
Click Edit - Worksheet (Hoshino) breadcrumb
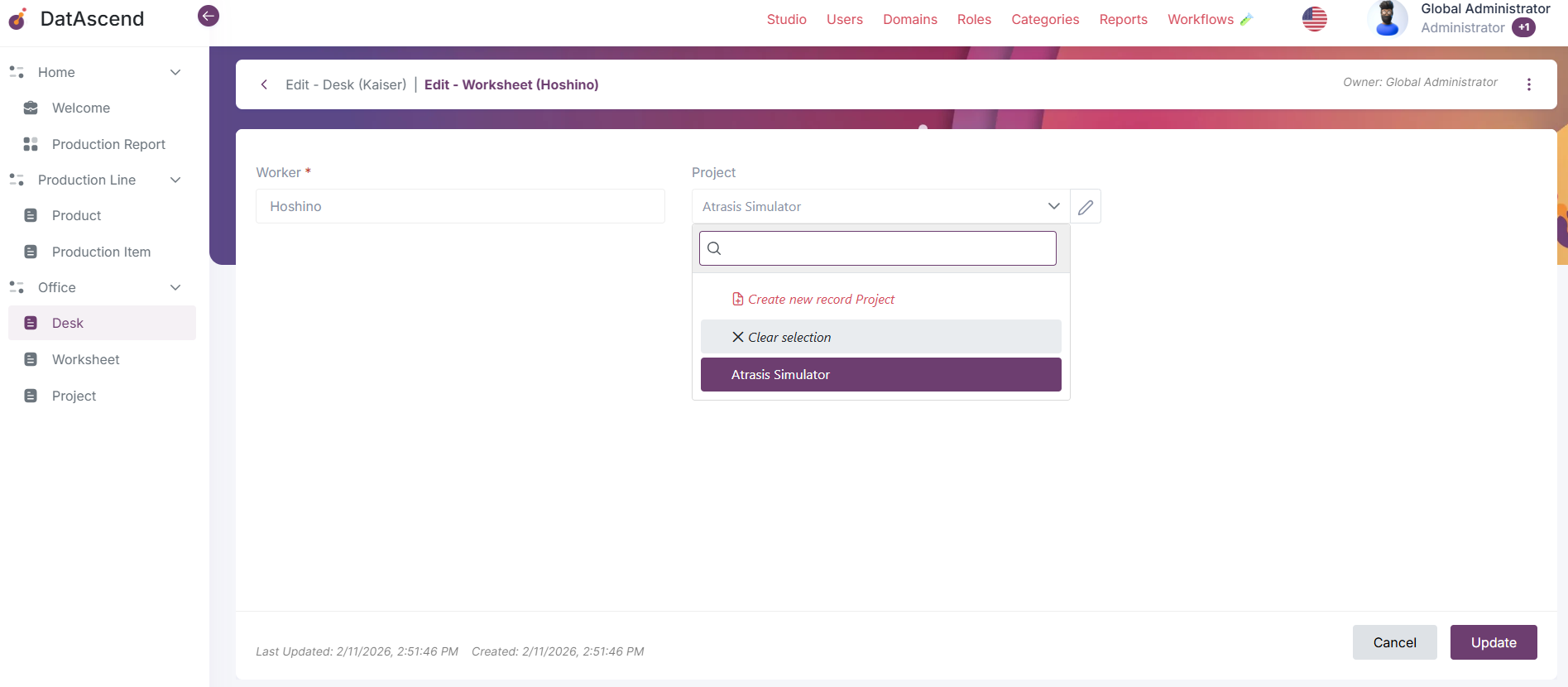tap(511, 84)
